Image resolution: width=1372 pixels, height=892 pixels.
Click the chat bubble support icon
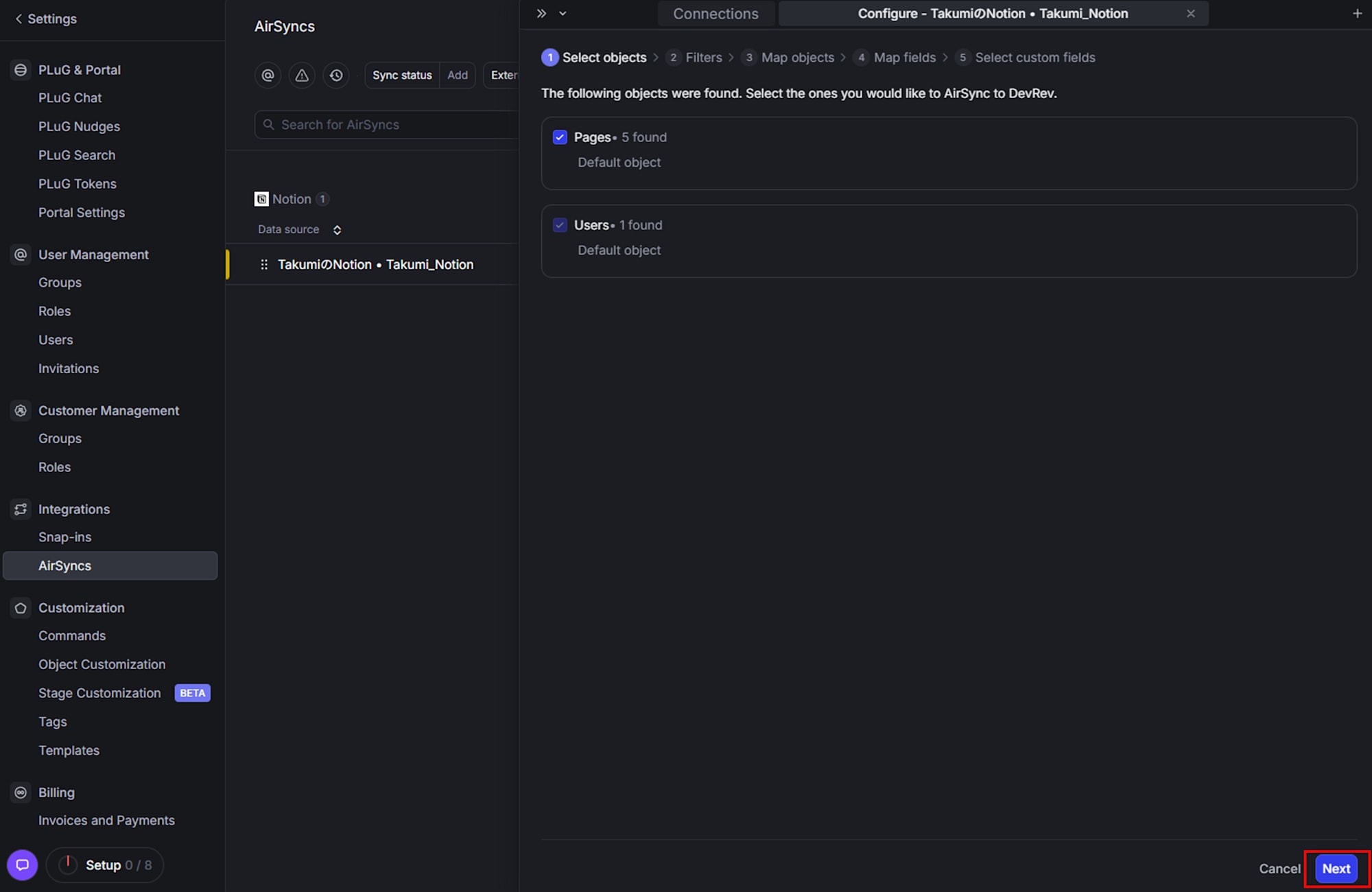[x=22, y=865]
